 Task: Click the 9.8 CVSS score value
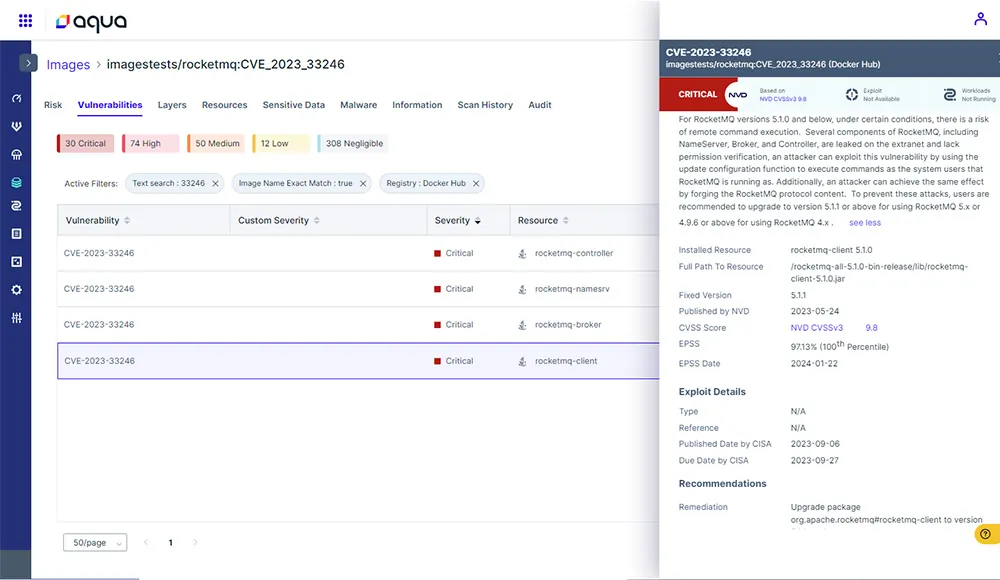click(x=871, y=328)
